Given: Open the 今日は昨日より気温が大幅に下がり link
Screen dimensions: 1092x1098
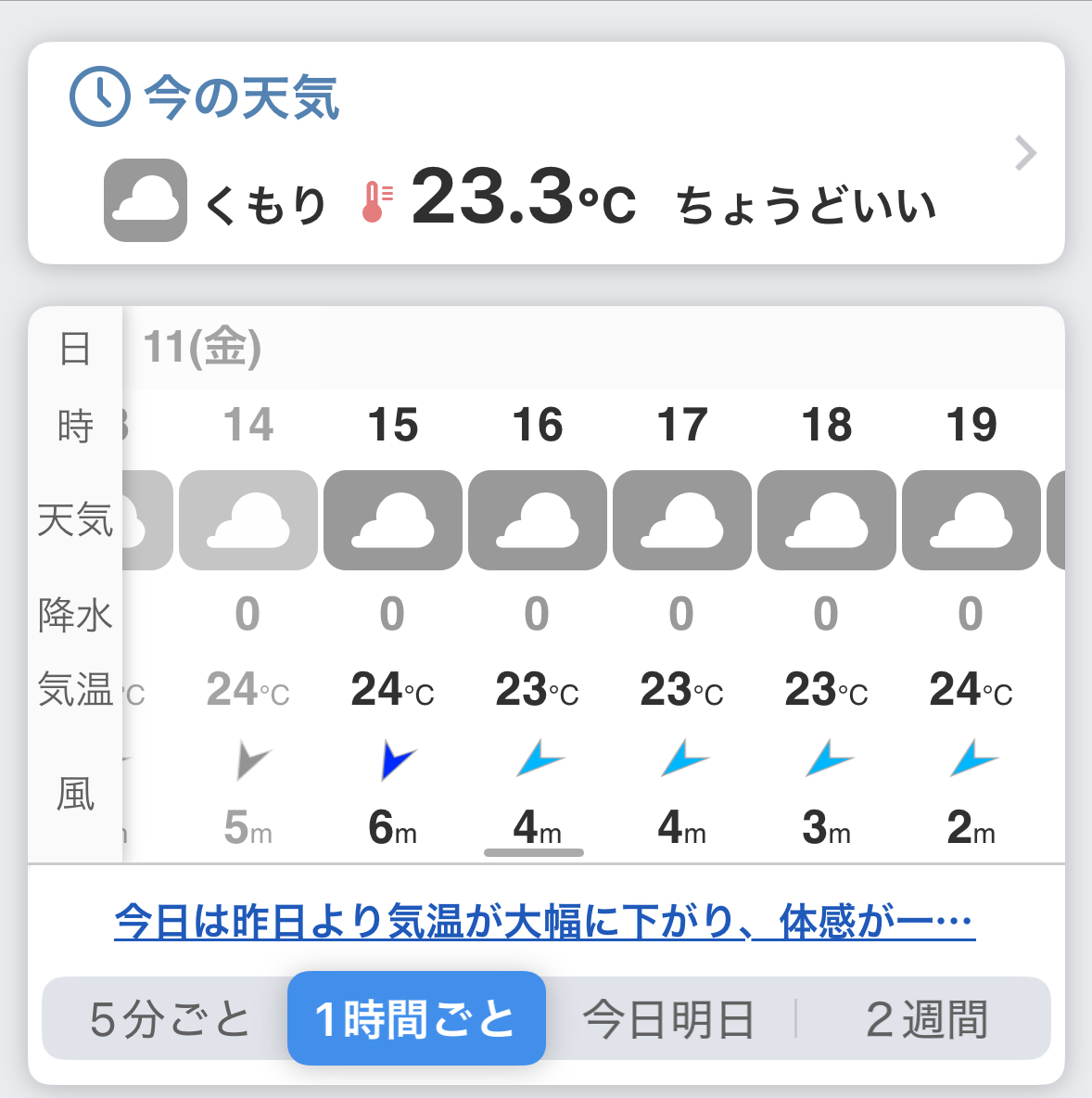Looking at the screenshot, I should 544,922.
